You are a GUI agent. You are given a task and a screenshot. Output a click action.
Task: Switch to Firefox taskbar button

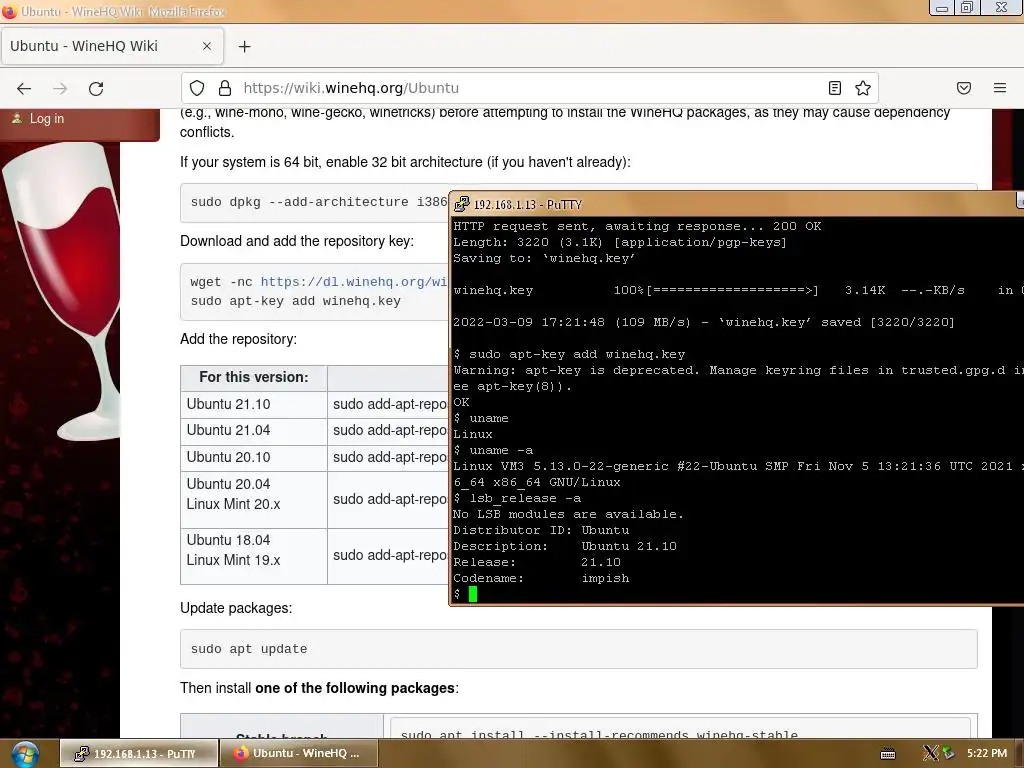tap(299, 754)
